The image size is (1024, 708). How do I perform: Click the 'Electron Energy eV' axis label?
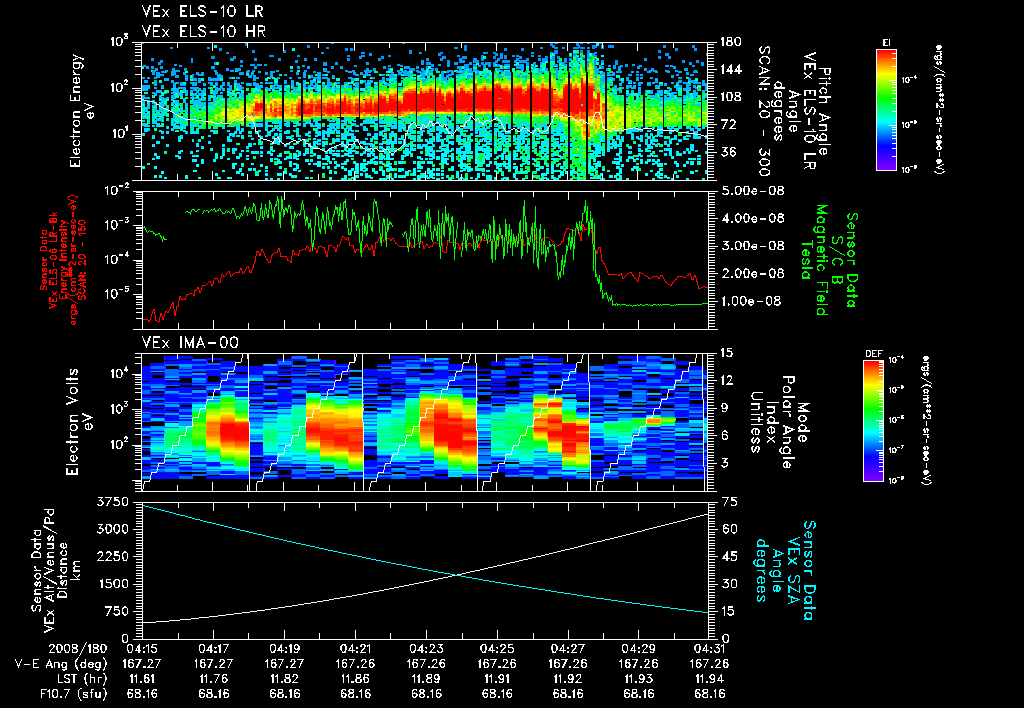(x=83, y=110)
